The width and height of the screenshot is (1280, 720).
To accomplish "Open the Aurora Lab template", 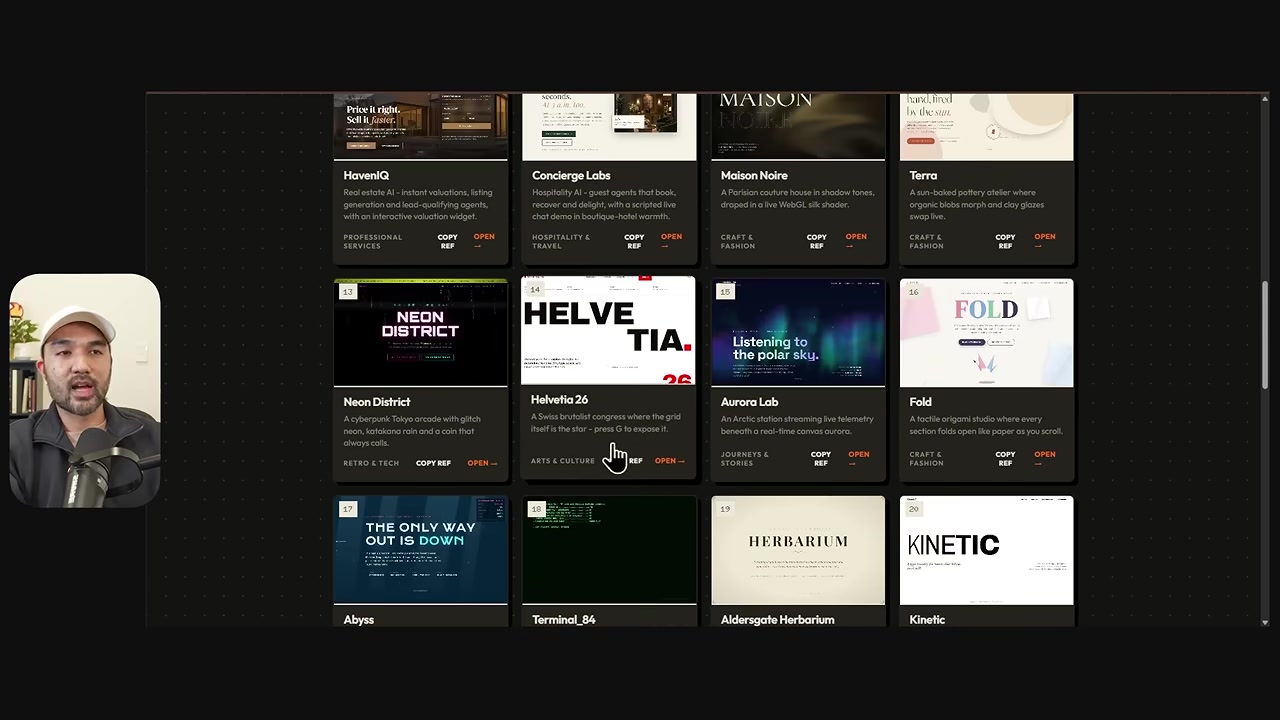I will click(859, 458).
